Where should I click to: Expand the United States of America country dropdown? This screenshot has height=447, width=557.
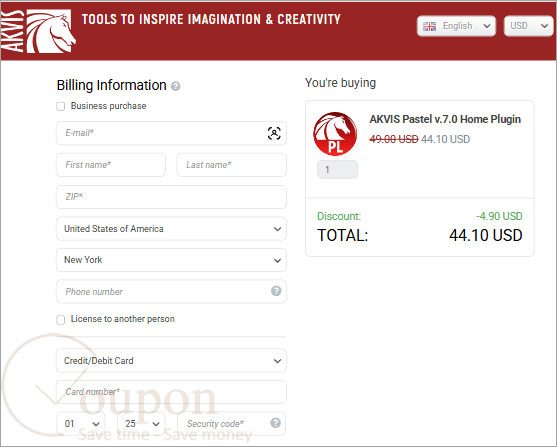[x=171, y=229]
